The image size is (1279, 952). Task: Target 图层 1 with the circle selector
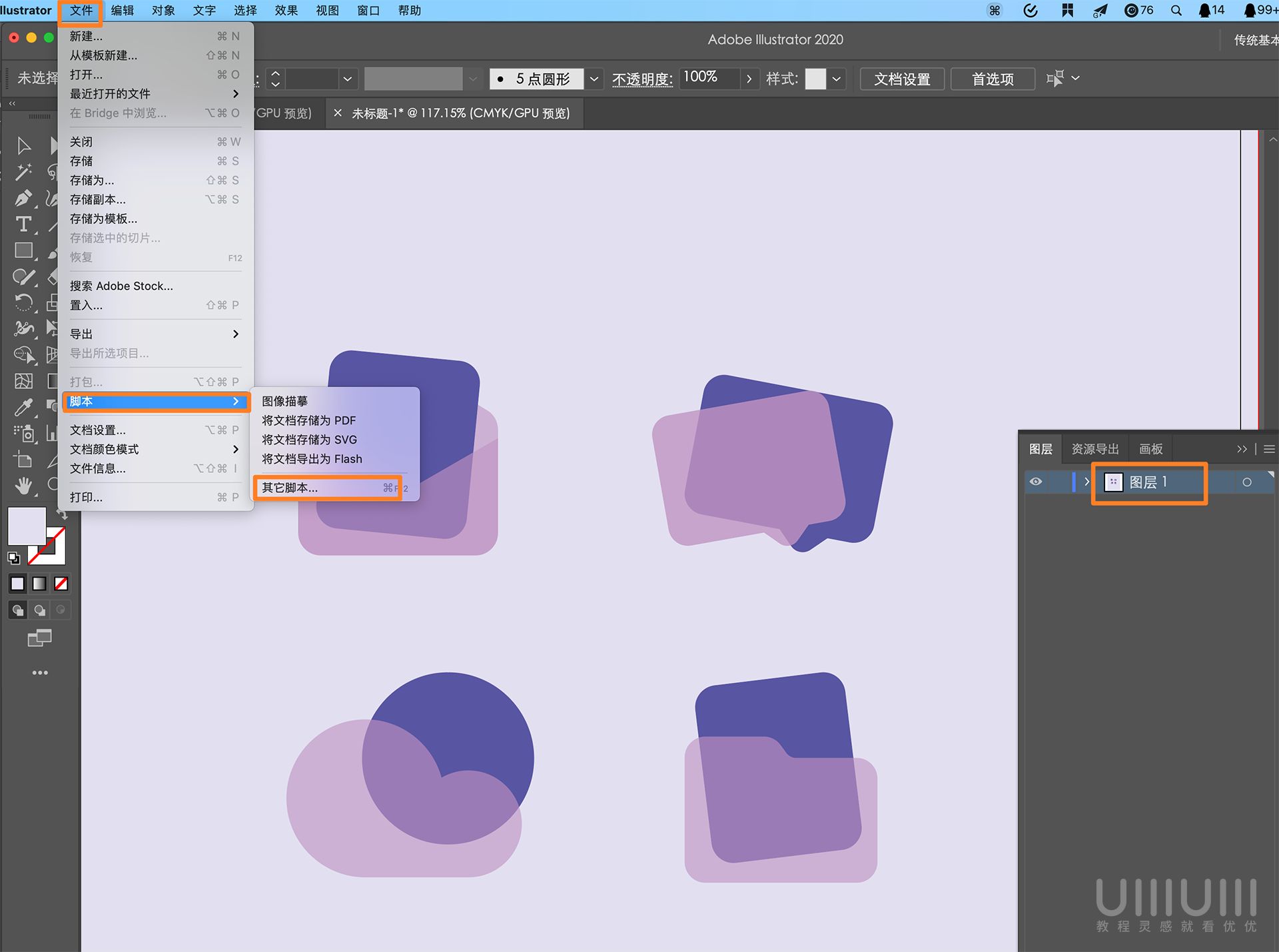click(1248, 482)
